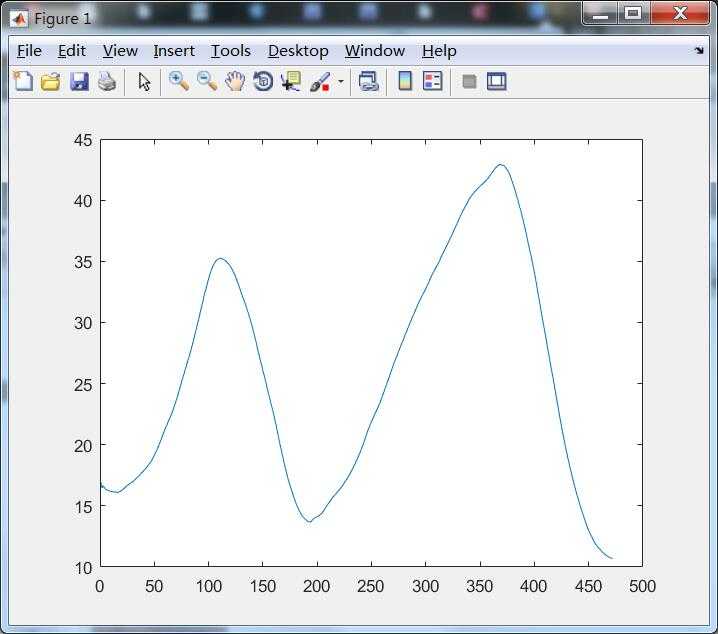Select the Zoom Out tool

click(207, 81)
